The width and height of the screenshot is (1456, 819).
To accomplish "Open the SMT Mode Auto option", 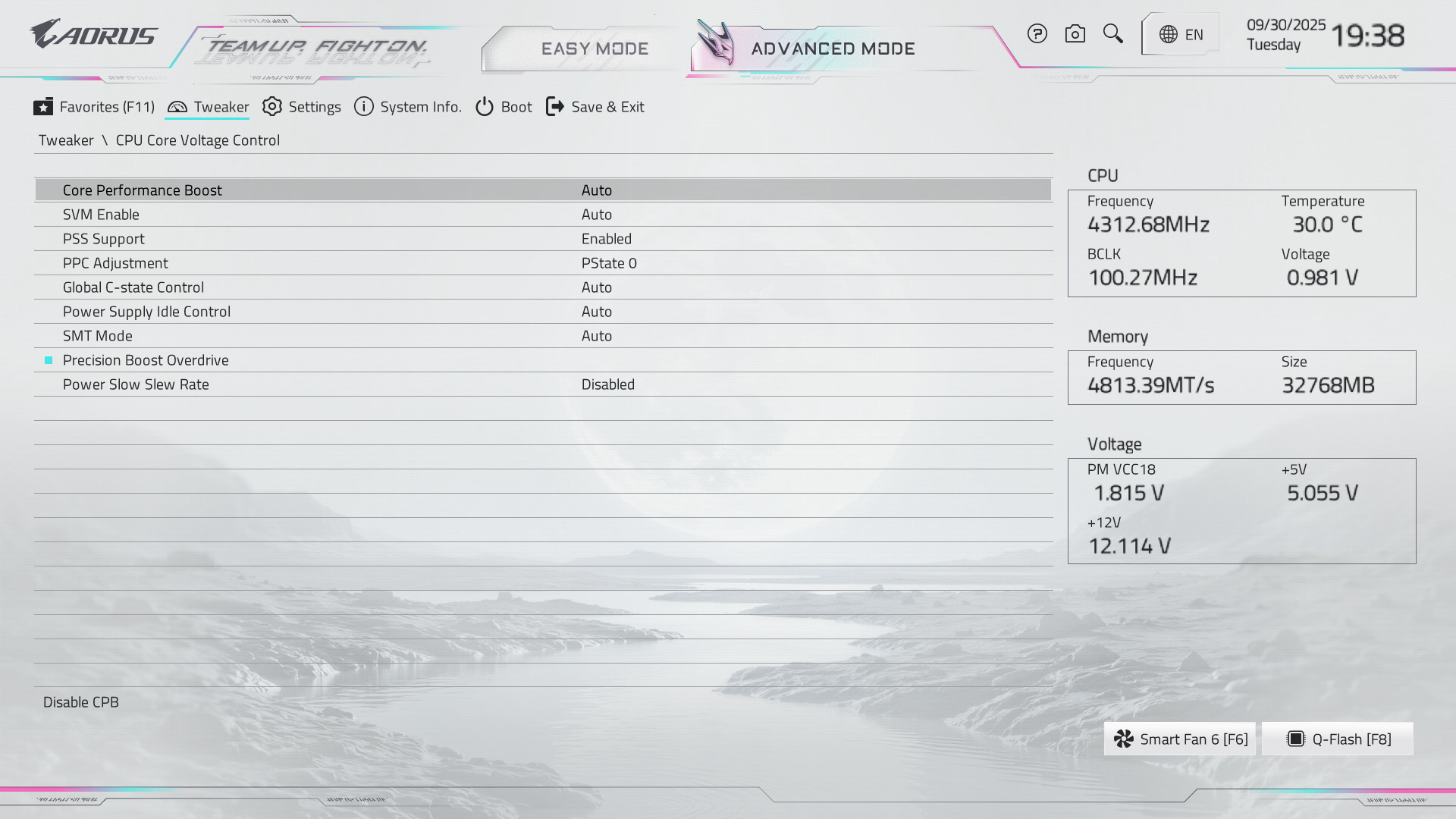I will [x=597, y=336].
